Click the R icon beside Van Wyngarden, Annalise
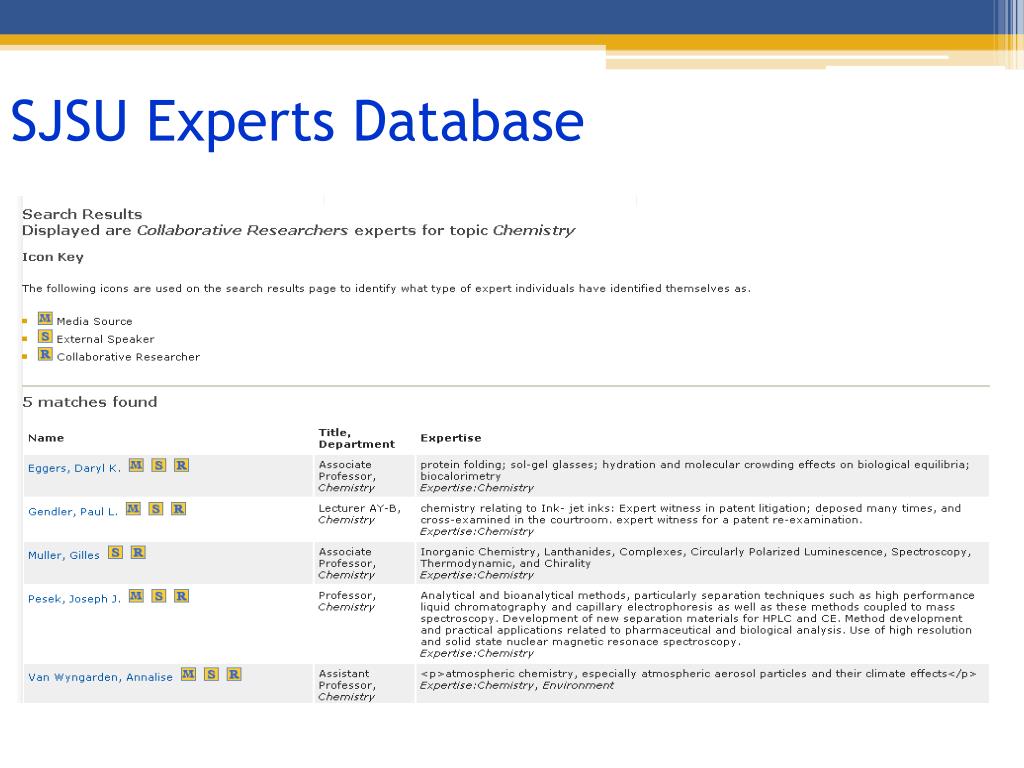This screenshot has width=1024, height=768. coord(234,674)
